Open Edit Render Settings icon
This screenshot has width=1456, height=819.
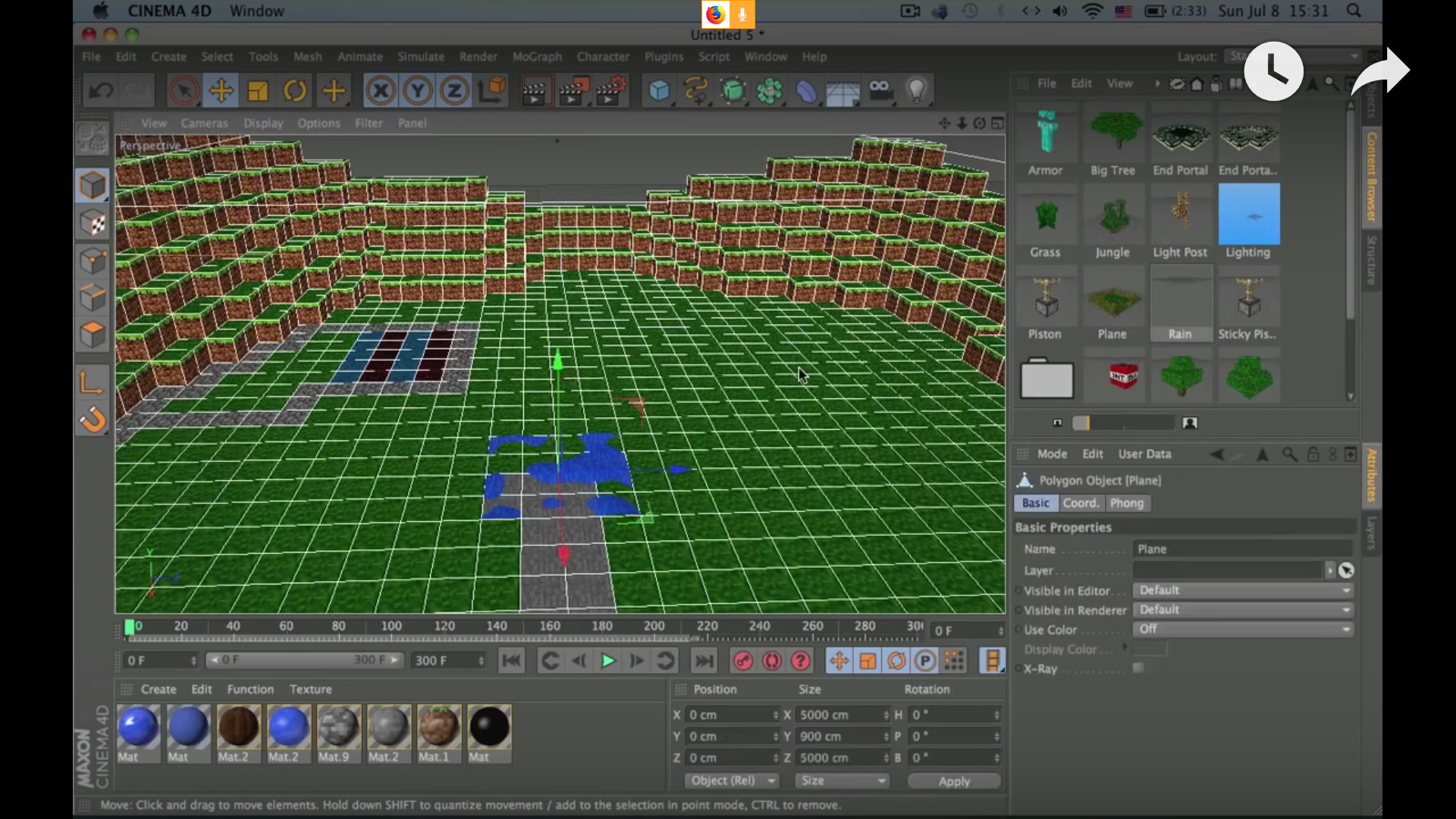(x=611, y=91)
